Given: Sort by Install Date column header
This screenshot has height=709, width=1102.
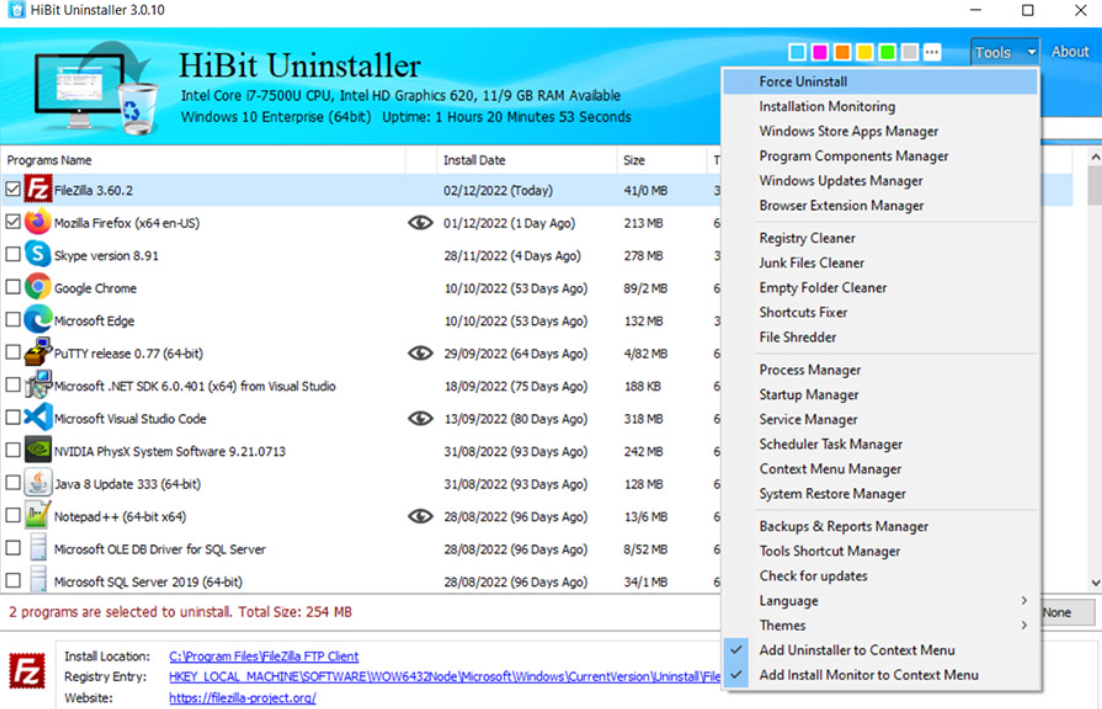Looking at the screenshot, I should (526, 160).
